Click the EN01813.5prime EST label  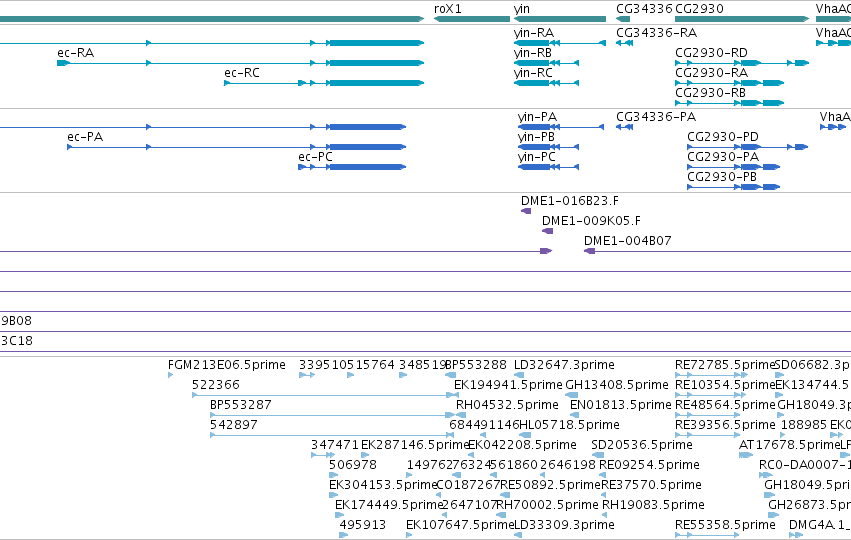coord(621,405)
